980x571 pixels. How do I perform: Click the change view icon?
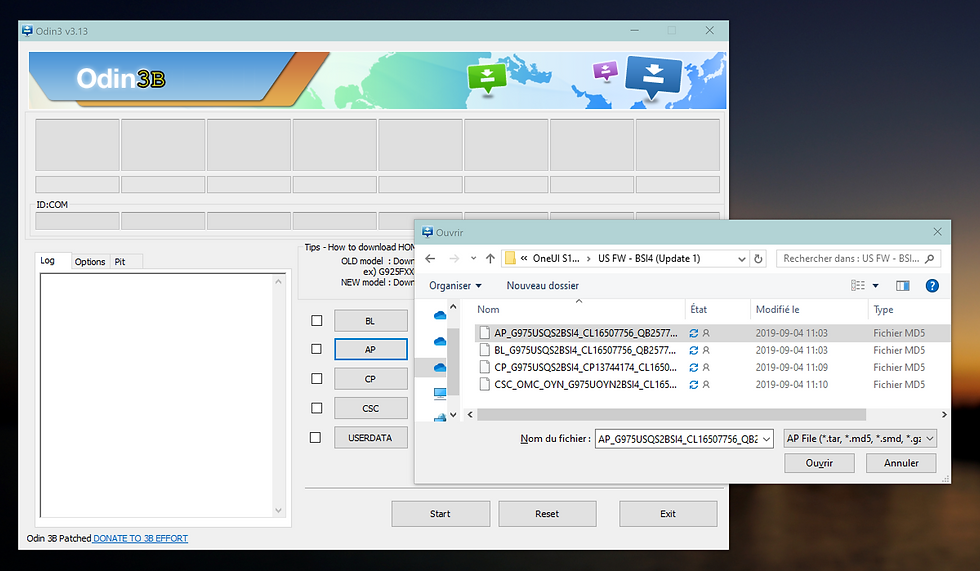click(x=858, y=286)
